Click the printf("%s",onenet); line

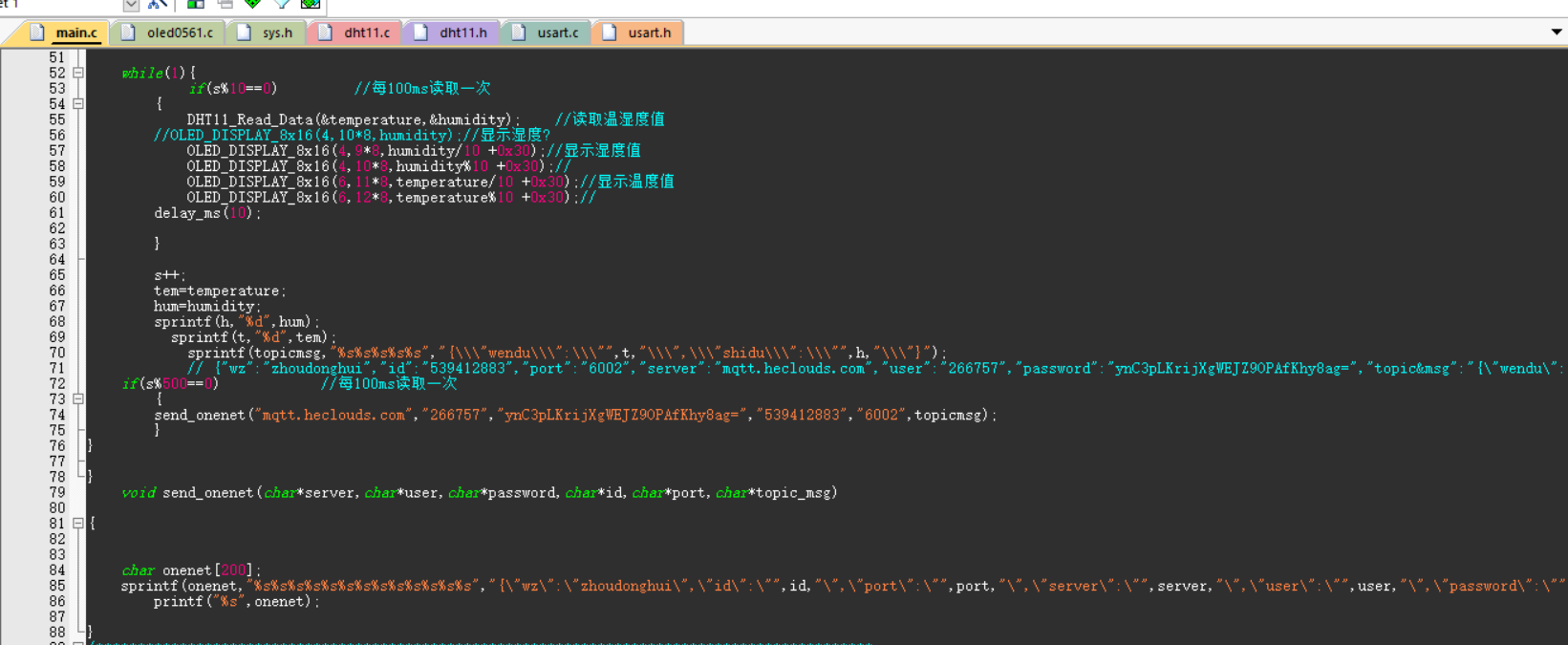point(237,601)
